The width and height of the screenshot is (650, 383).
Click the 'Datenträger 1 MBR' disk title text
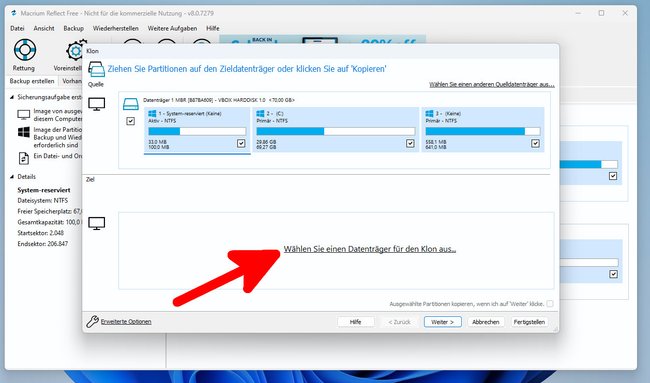(x=218, y=100)
